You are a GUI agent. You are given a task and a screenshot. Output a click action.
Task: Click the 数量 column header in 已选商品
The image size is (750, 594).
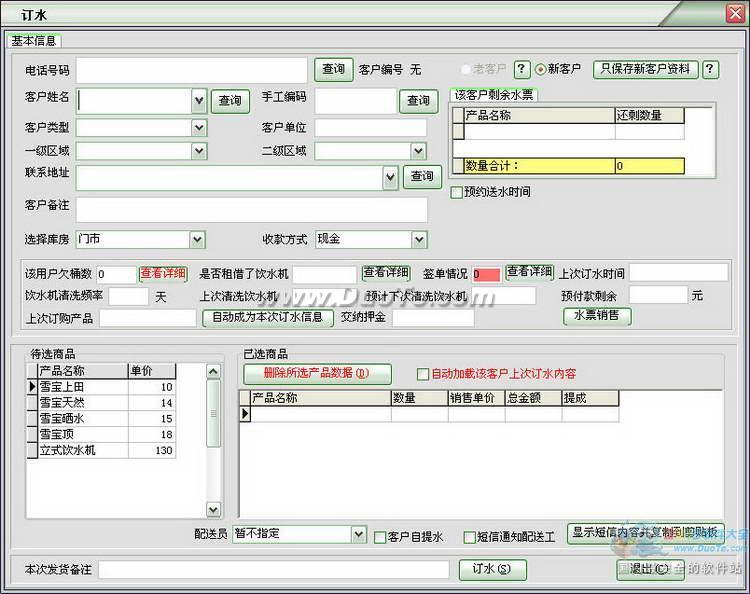coord(419,398)
